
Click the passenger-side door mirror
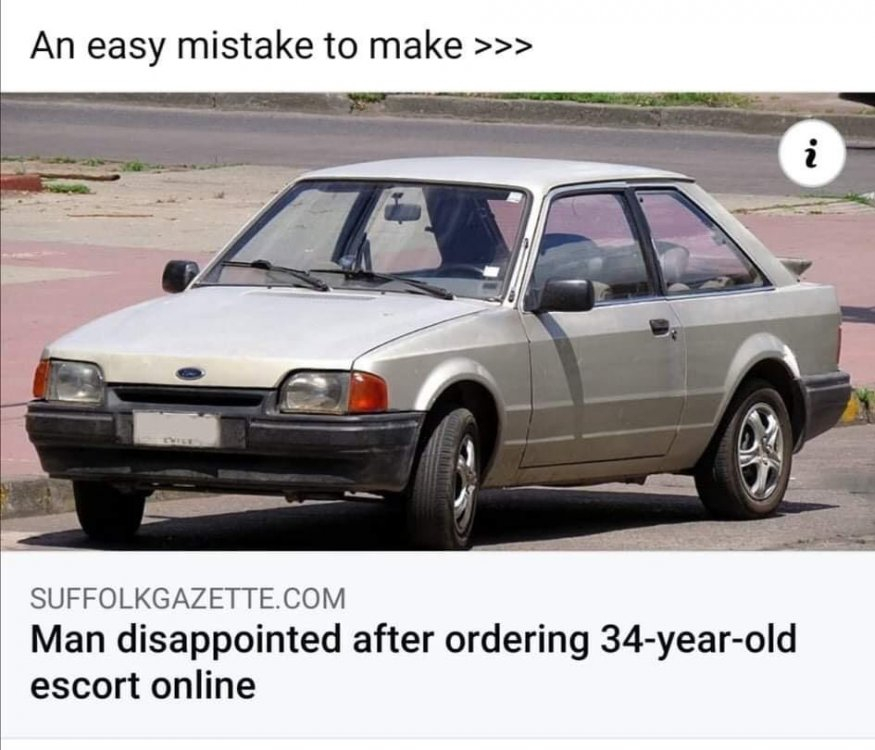[x=180, y=275]
